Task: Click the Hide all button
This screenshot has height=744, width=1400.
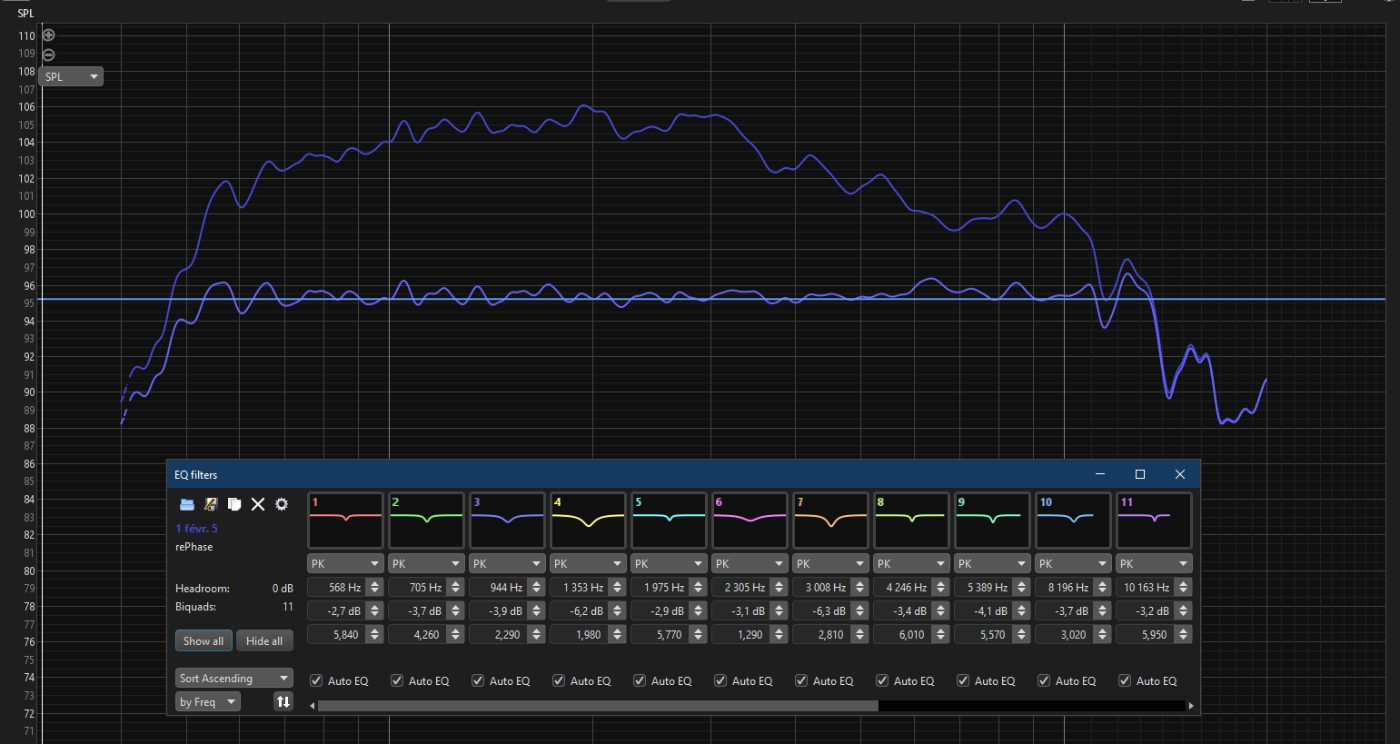Action: click(x=264, y=641)
